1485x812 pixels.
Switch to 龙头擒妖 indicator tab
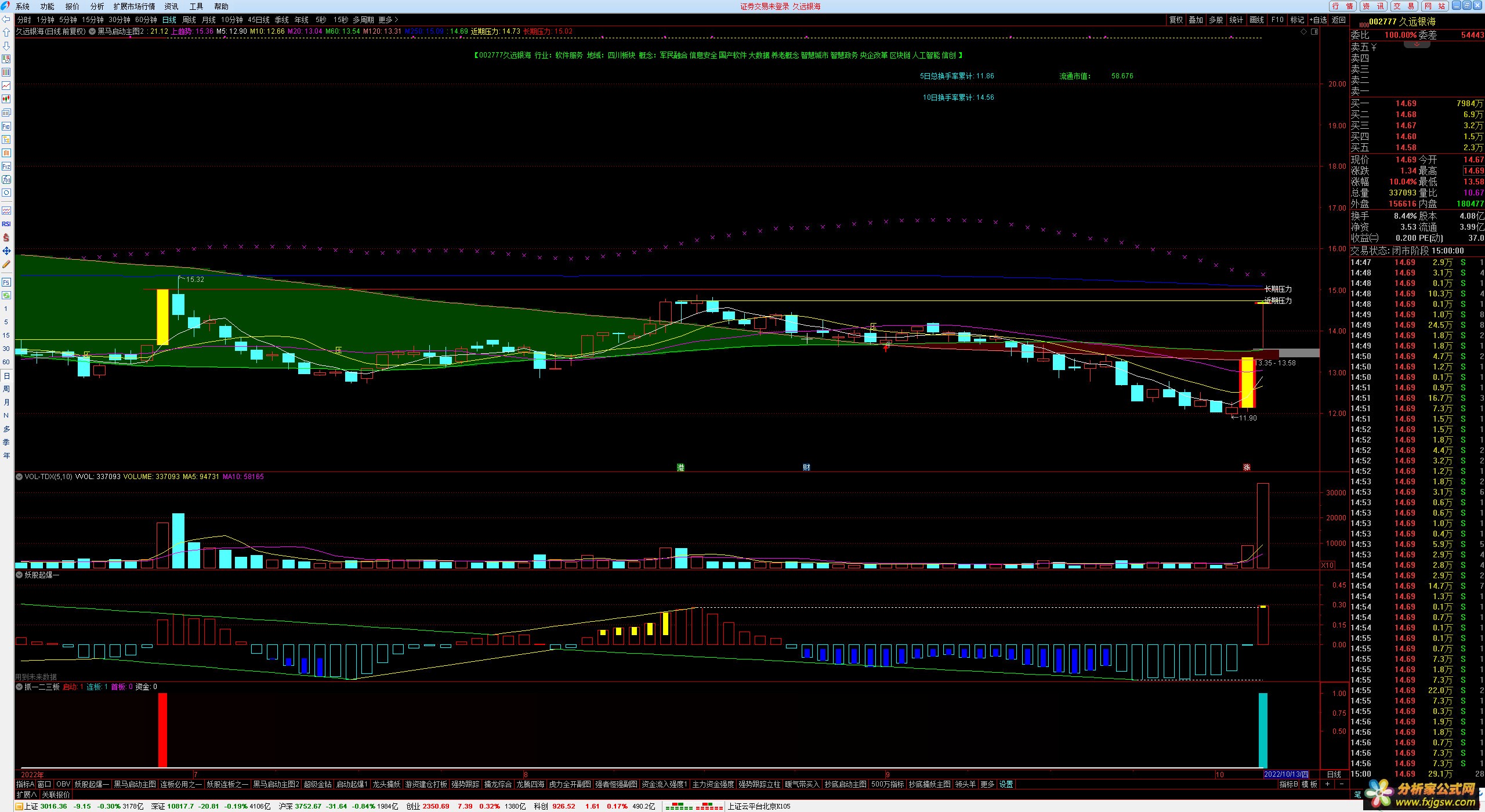(x=386, y=784)
